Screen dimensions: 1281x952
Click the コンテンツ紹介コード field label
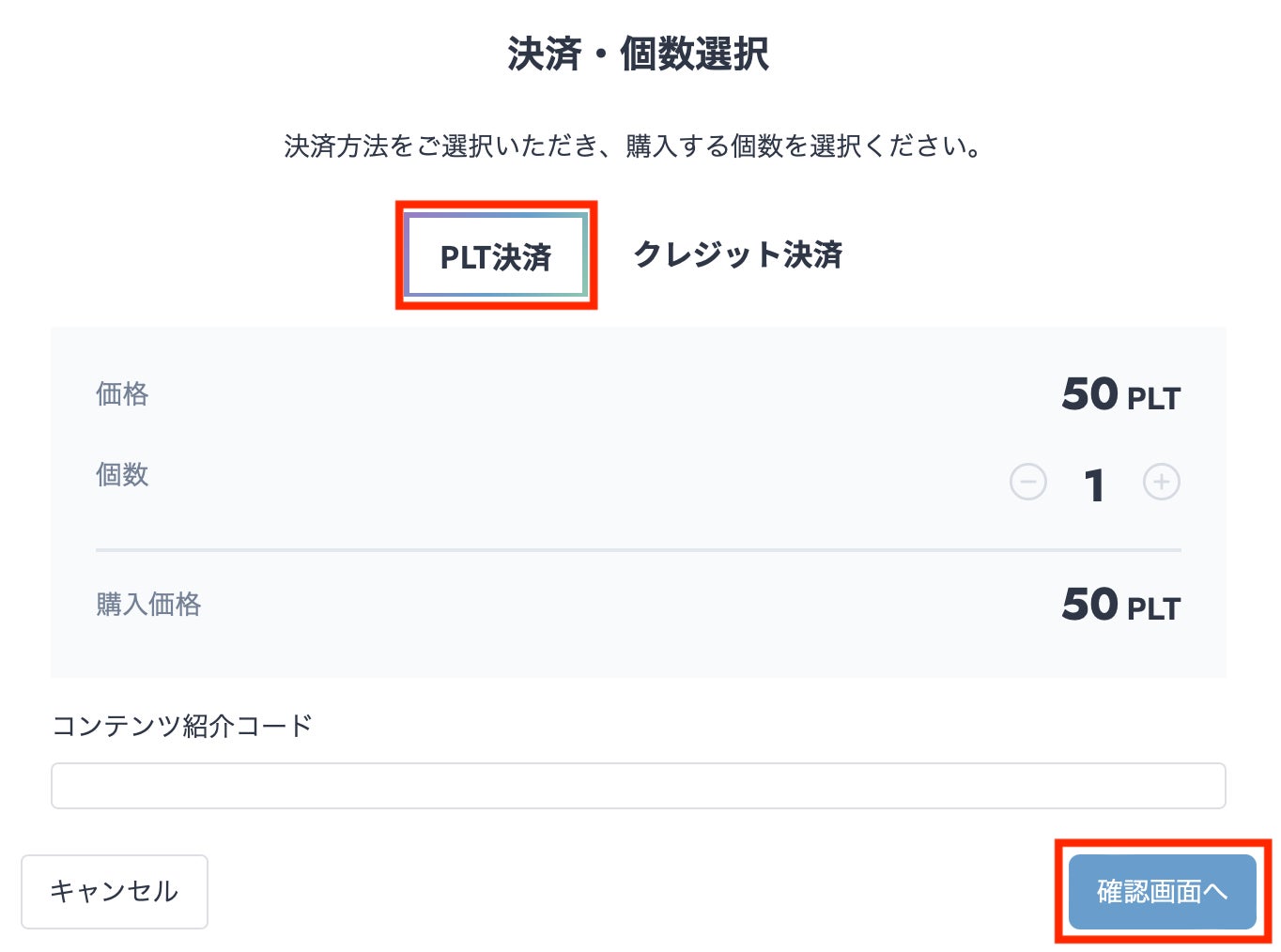click(182, 726)
